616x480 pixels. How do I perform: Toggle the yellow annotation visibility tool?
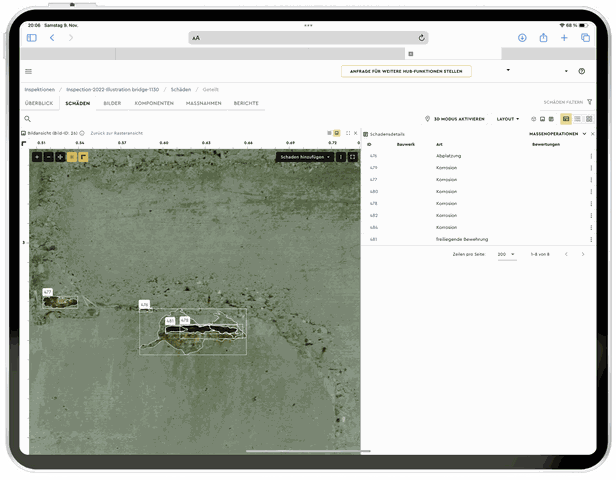tap(72, 157)
